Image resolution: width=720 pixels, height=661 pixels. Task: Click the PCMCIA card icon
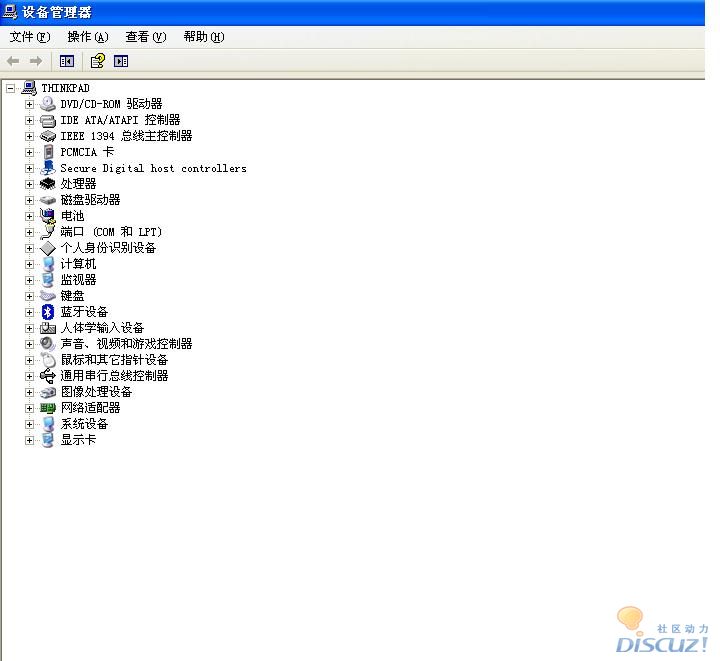[x=48, y=152]
